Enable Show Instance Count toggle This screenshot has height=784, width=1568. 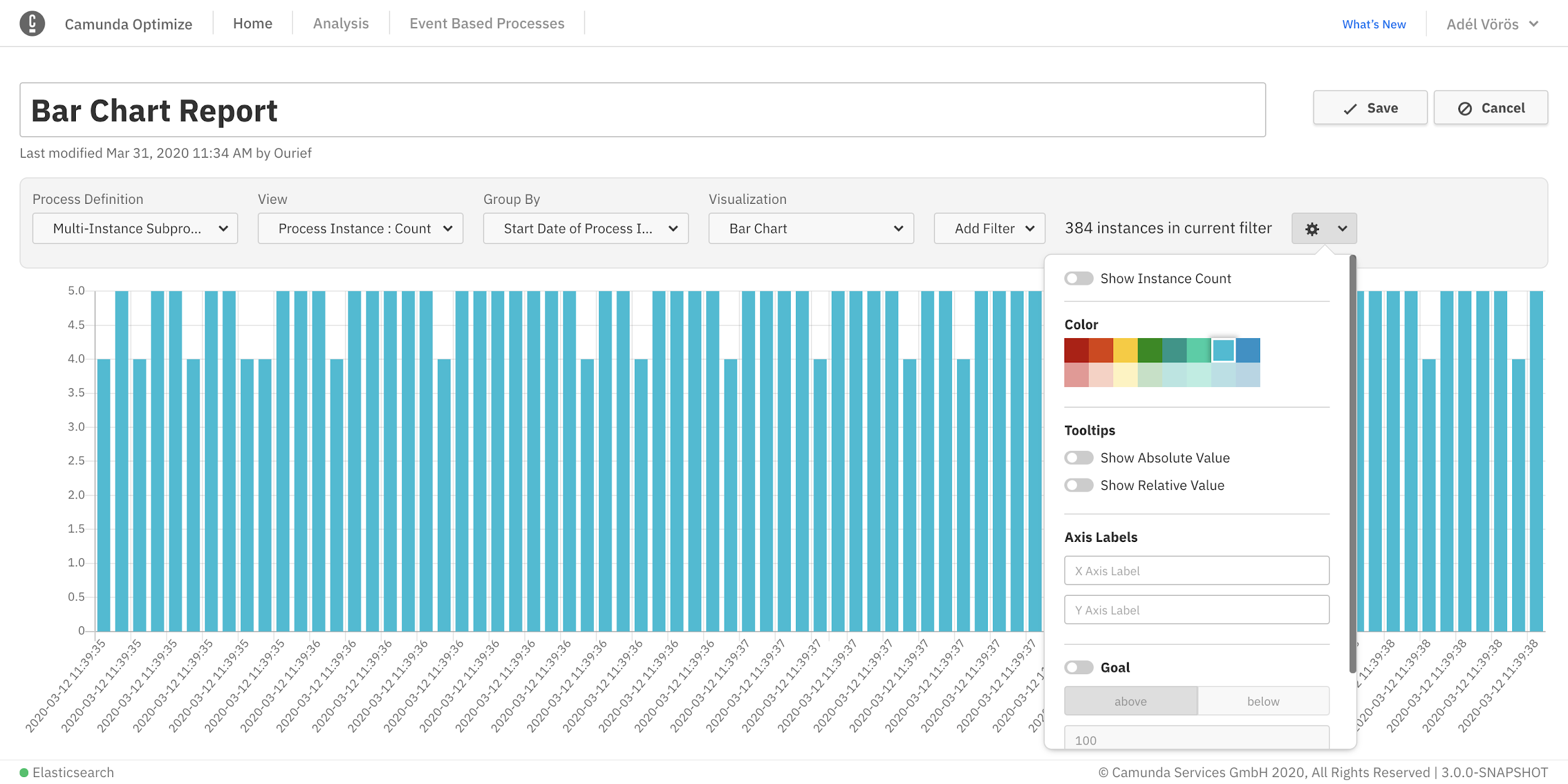(x=1078, y=278)
